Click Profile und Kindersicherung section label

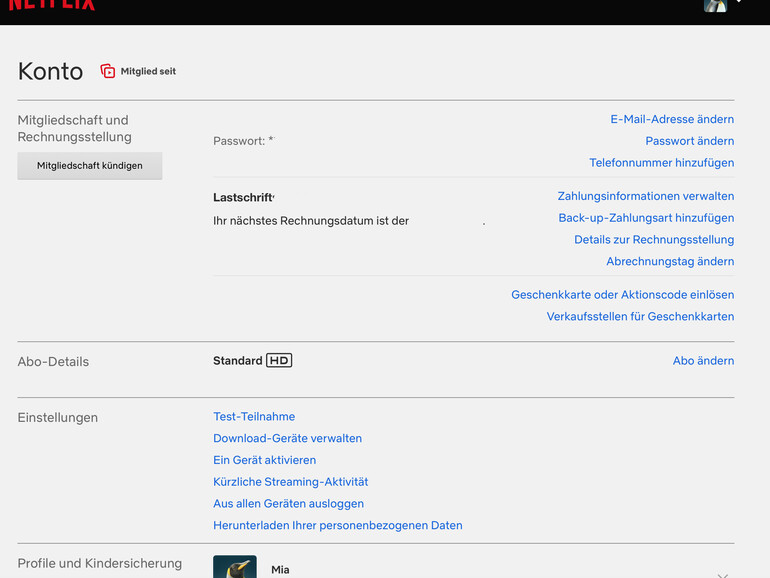click(100, 563)
